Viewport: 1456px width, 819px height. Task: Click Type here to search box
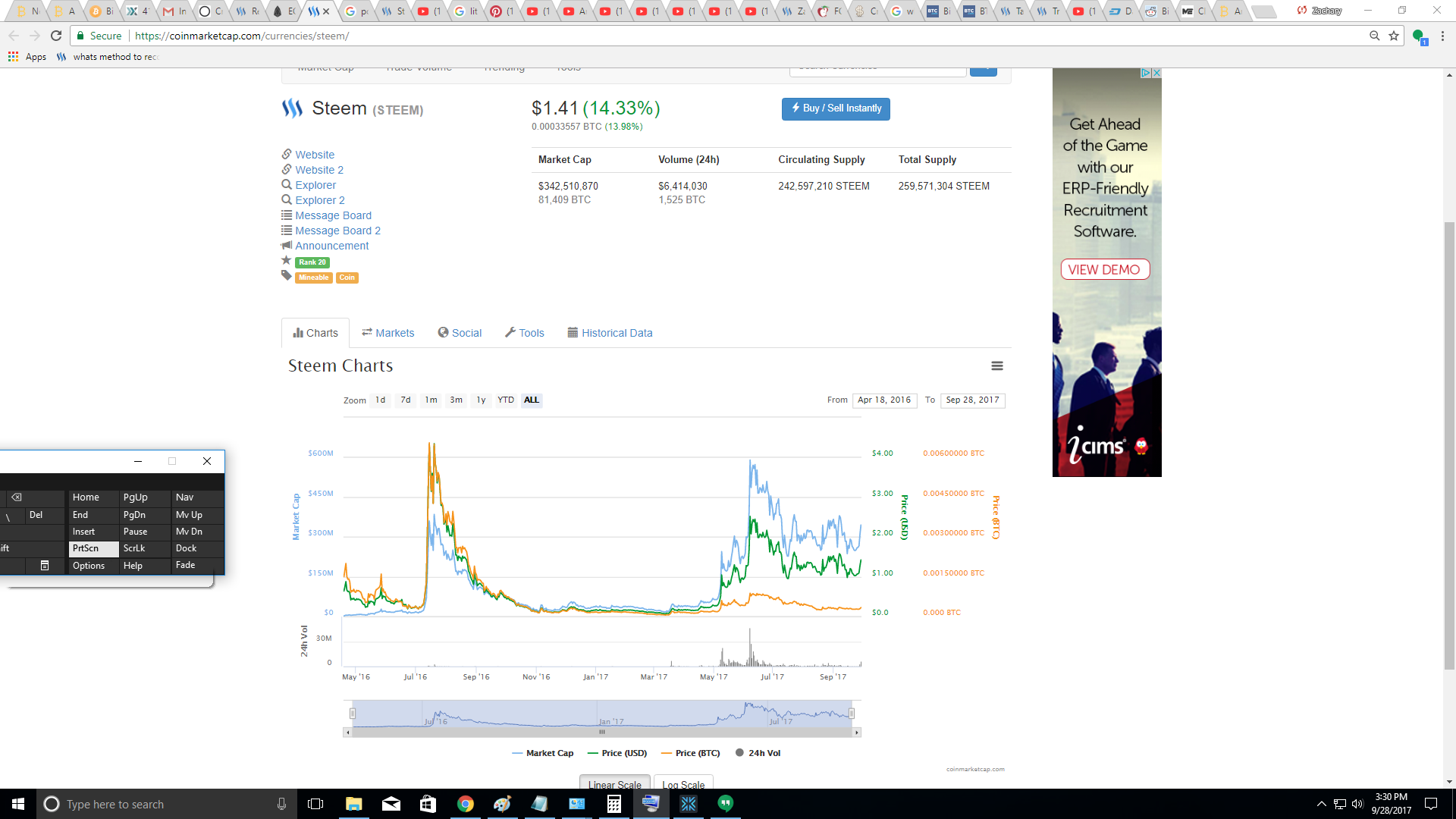167,804
